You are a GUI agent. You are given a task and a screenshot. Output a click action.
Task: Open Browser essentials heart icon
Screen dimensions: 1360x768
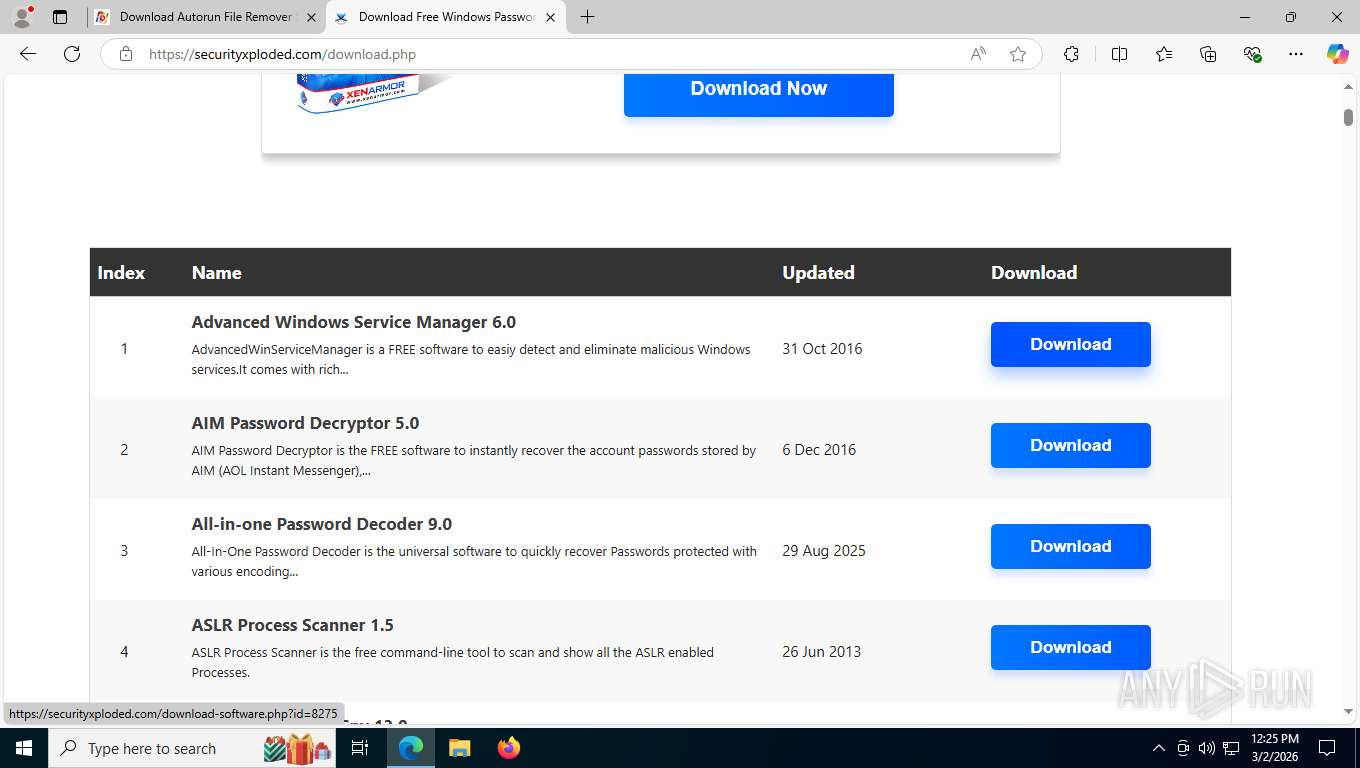click(x=1252, y=54)
